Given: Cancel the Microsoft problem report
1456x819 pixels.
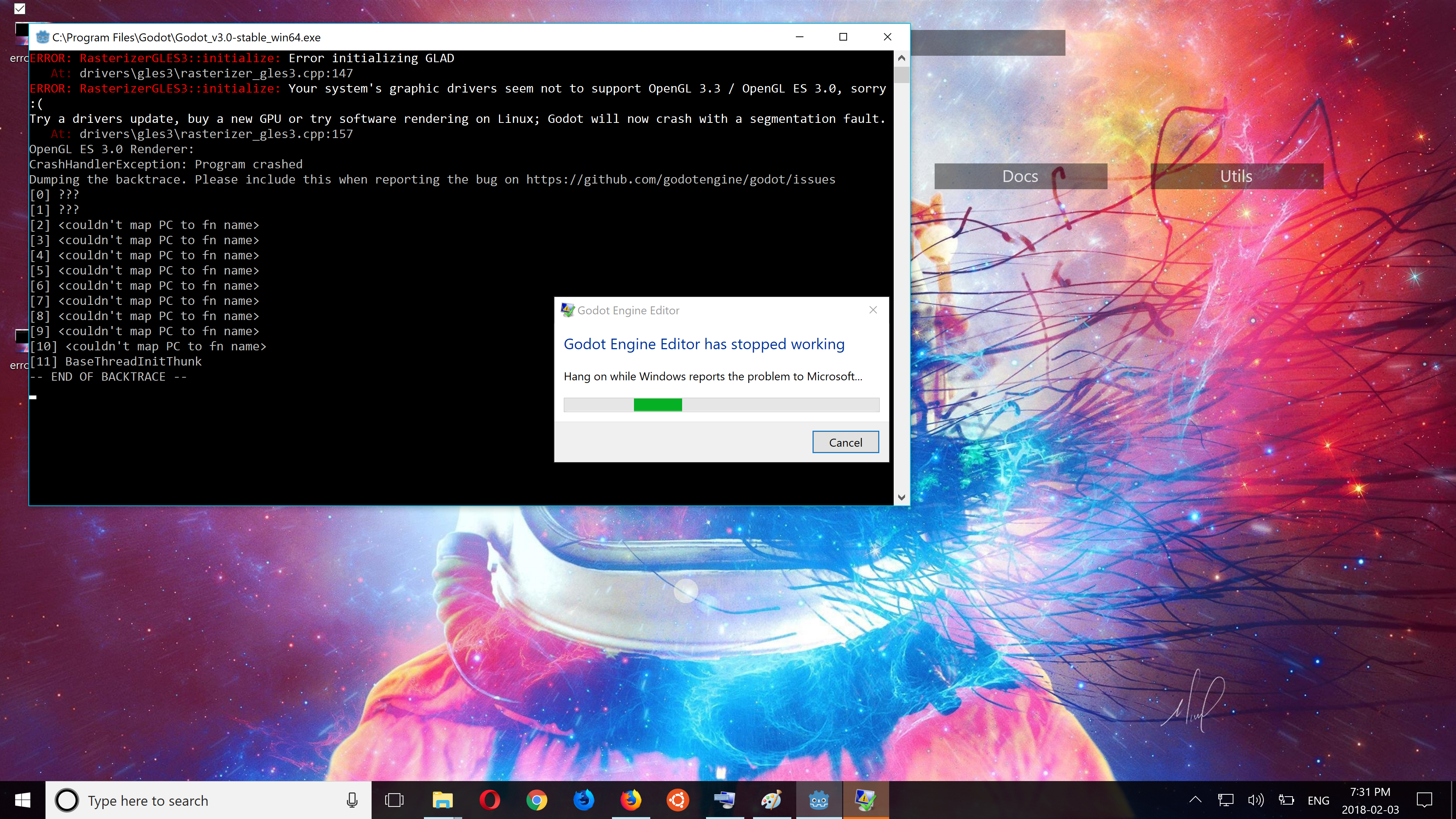Looking at the screenshot, I should [846, 442].
